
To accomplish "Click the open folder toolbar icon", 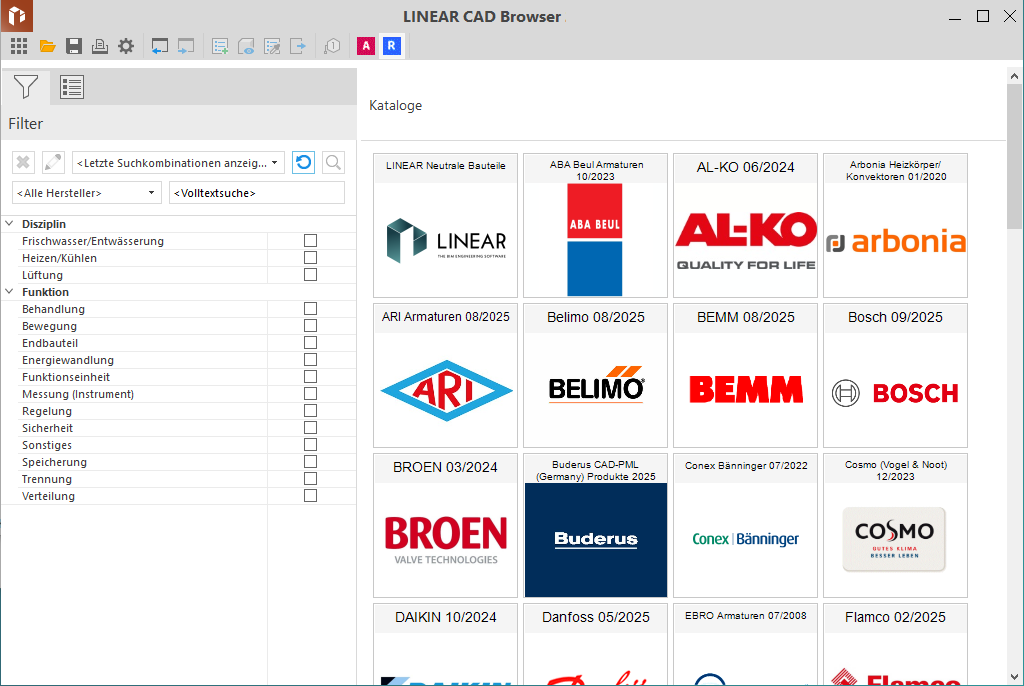I will tap(47, 46).
